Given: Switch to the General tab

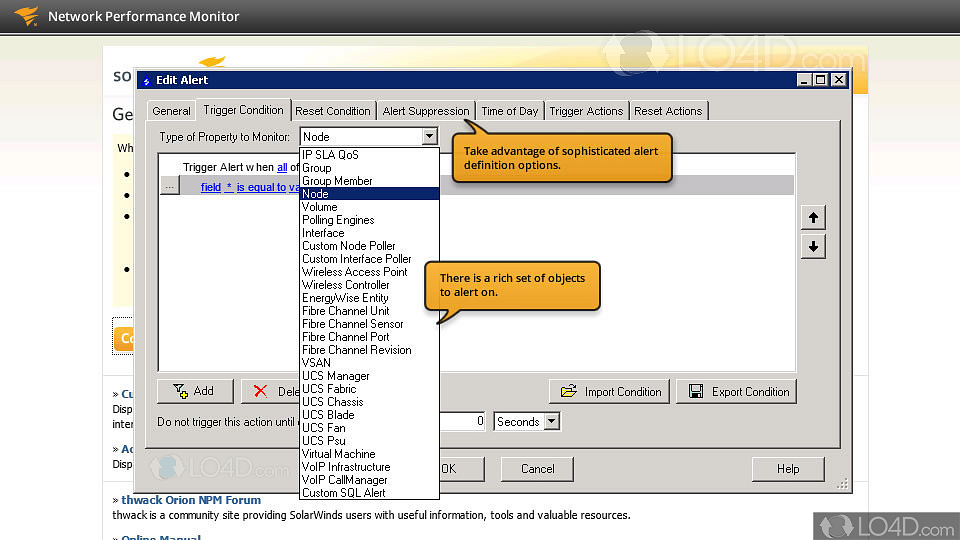Looking at the screenshot, I should [x=171, y=111].
